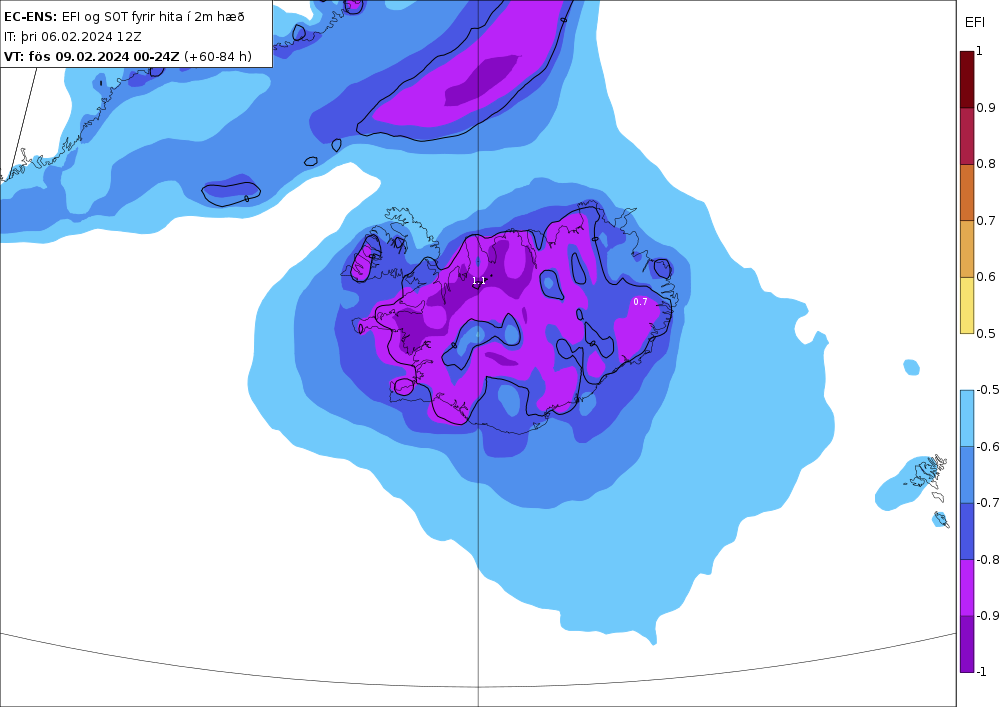
Task: Click legend value 0.8
Action: [x=986, y=164]
